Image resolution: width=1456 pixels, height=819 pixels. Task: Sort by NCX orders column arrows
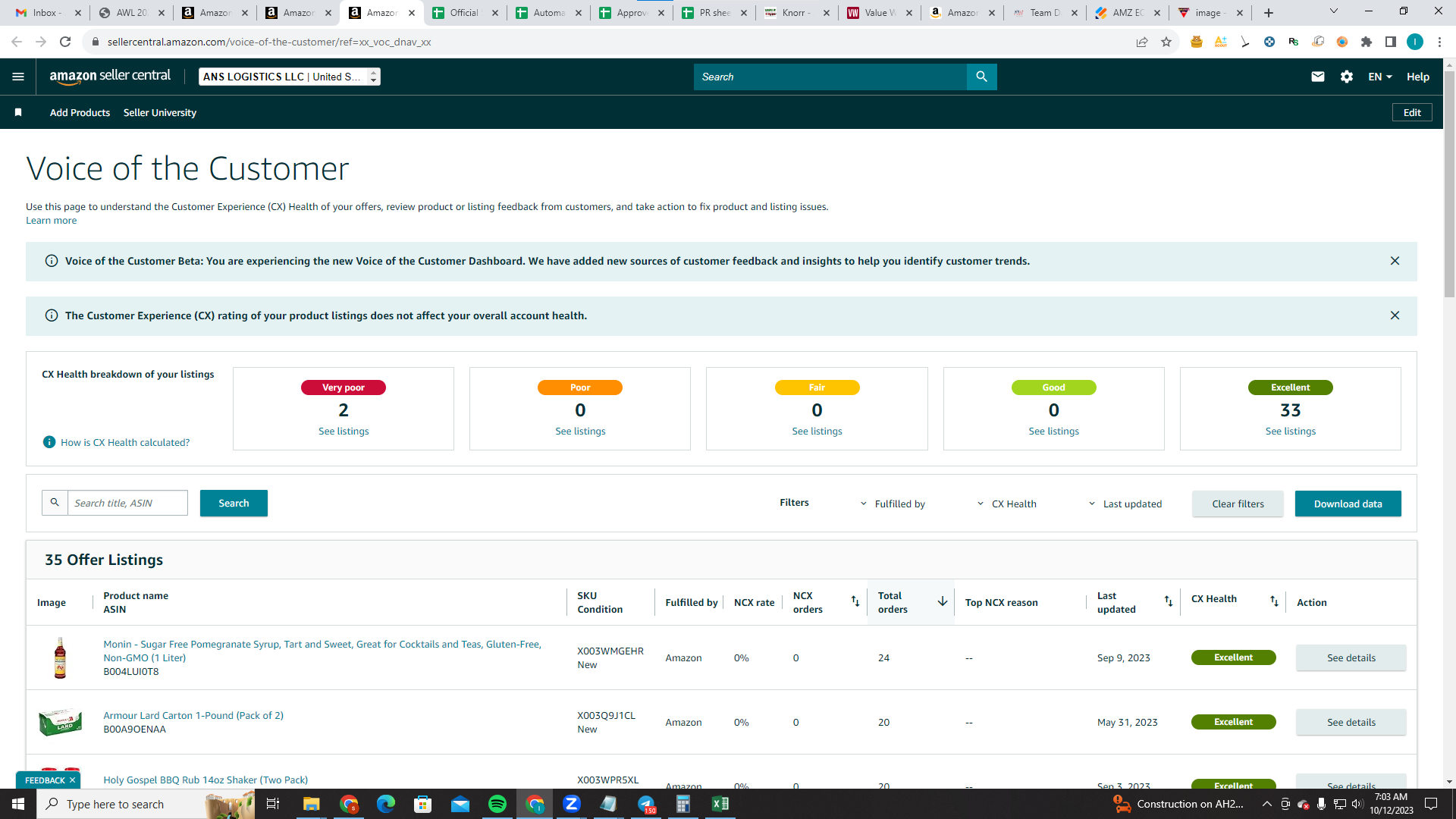click(855, 601)
